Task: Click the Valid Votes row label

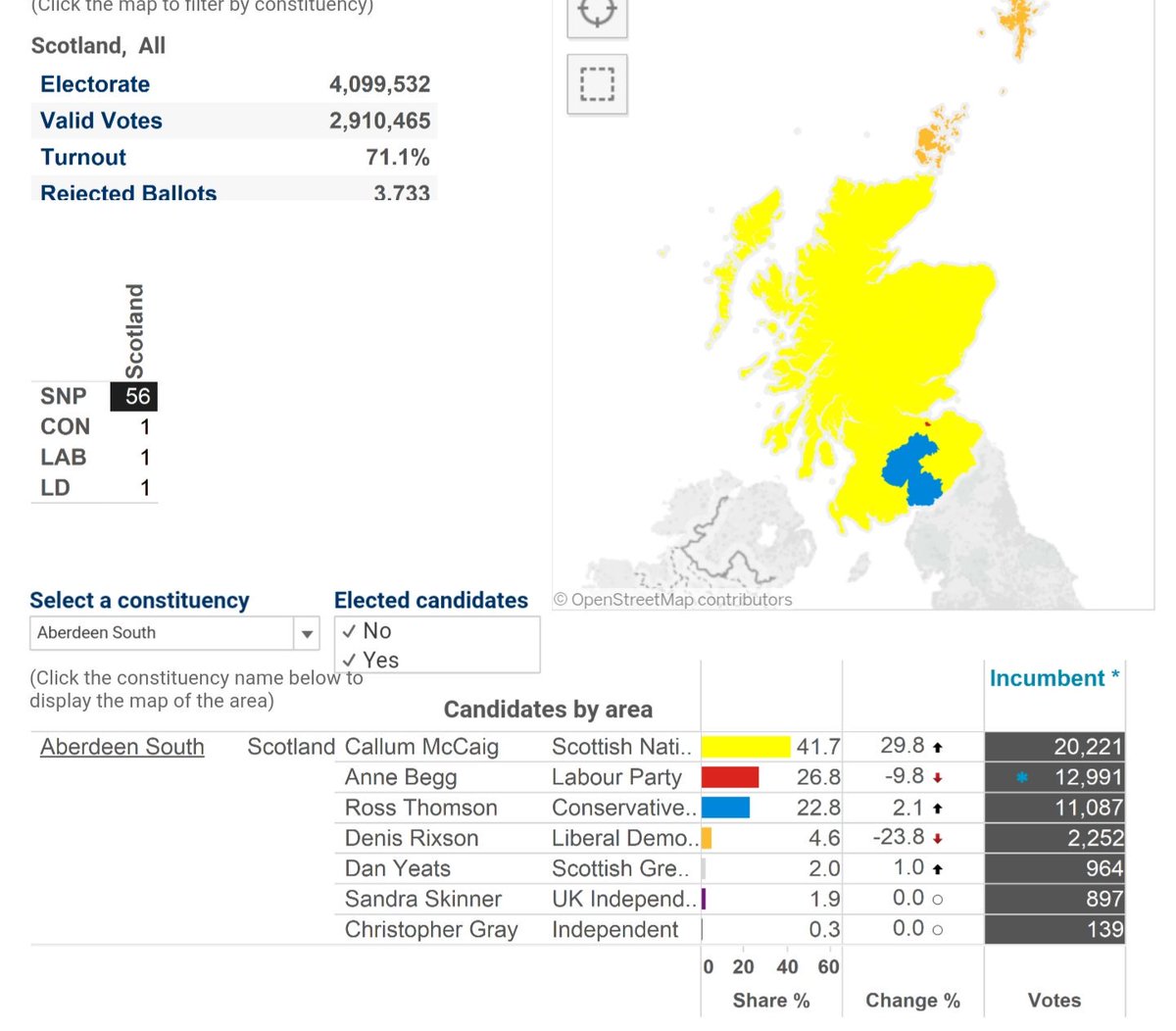Action: point(101,121)
